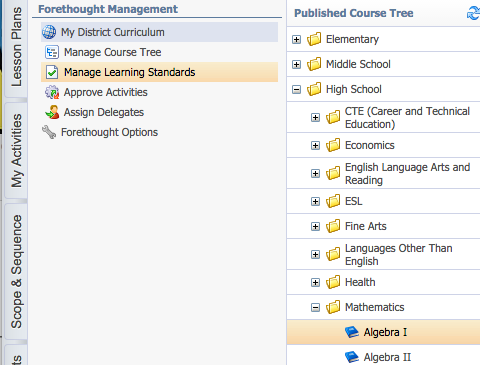The height and width of the screenshot is (365, 480).
Task: Click the Health folder icon
Action: (333, 282)
